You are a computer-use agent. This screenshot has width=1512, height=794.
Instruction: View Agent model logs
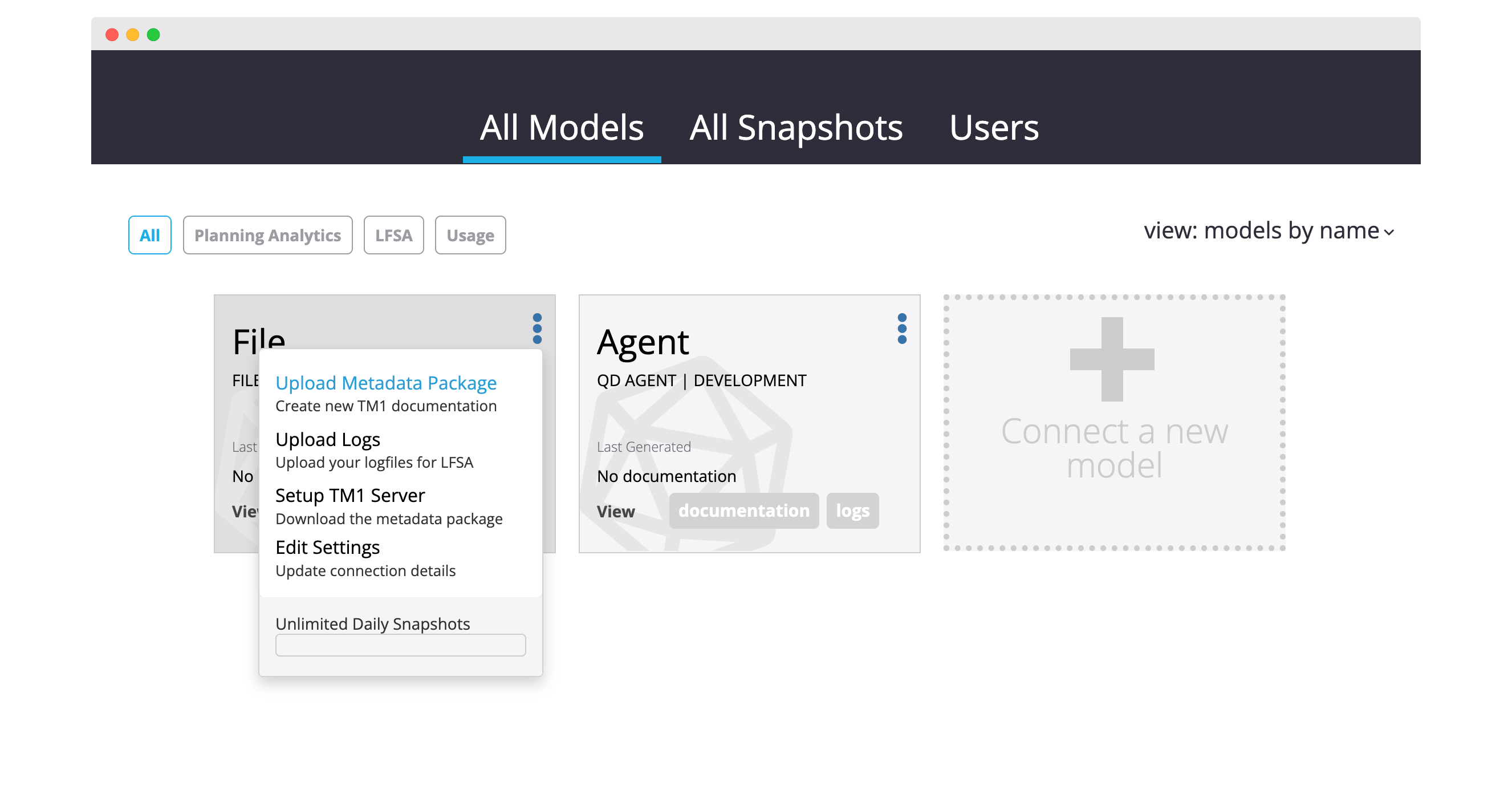[x=852, y=511]
